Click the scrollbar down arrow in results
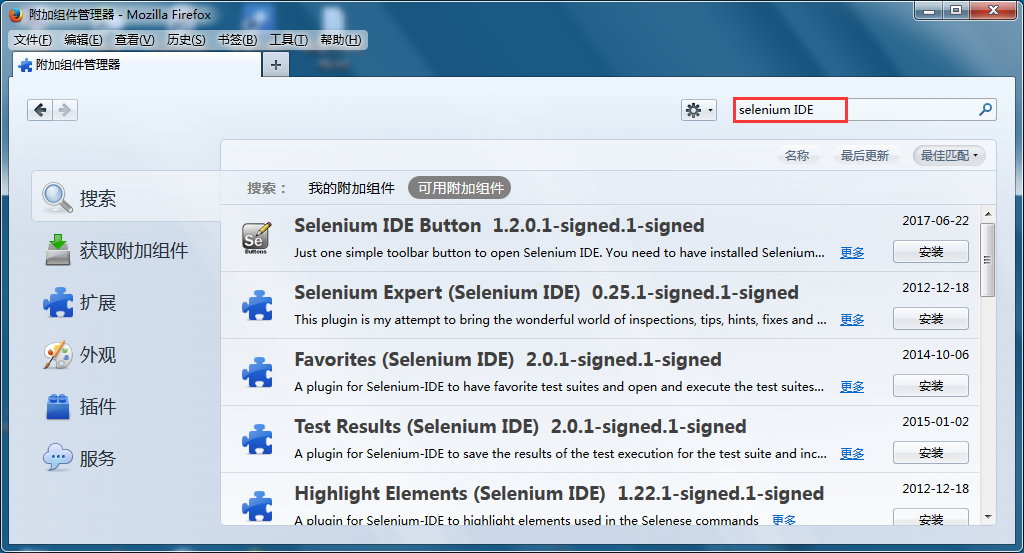This screenshot has width=1024, height=553. tap(987, 516)
